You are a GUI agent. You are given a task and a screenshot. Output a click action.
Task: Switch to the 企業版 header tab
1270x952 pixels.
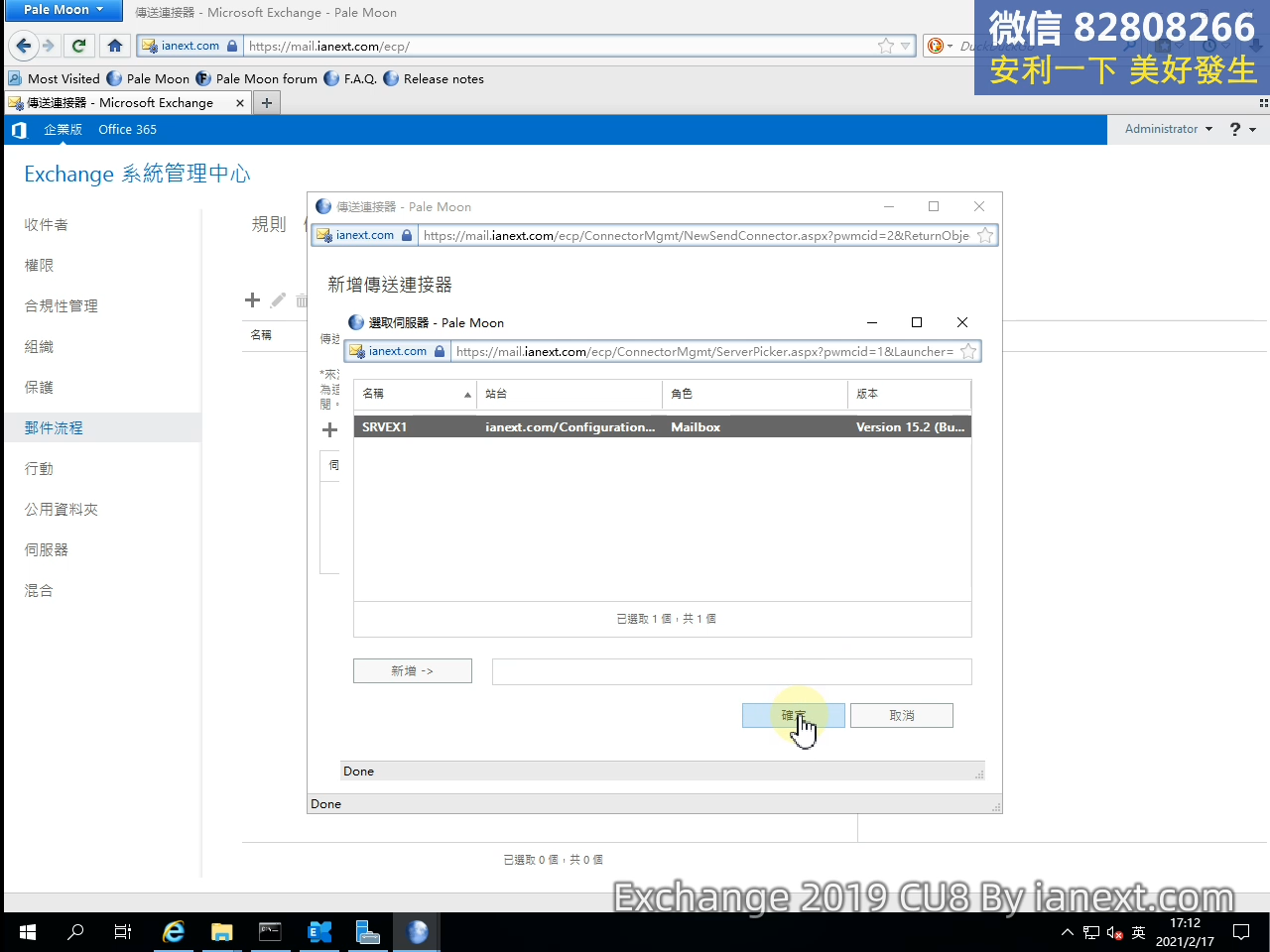point(63,130)
